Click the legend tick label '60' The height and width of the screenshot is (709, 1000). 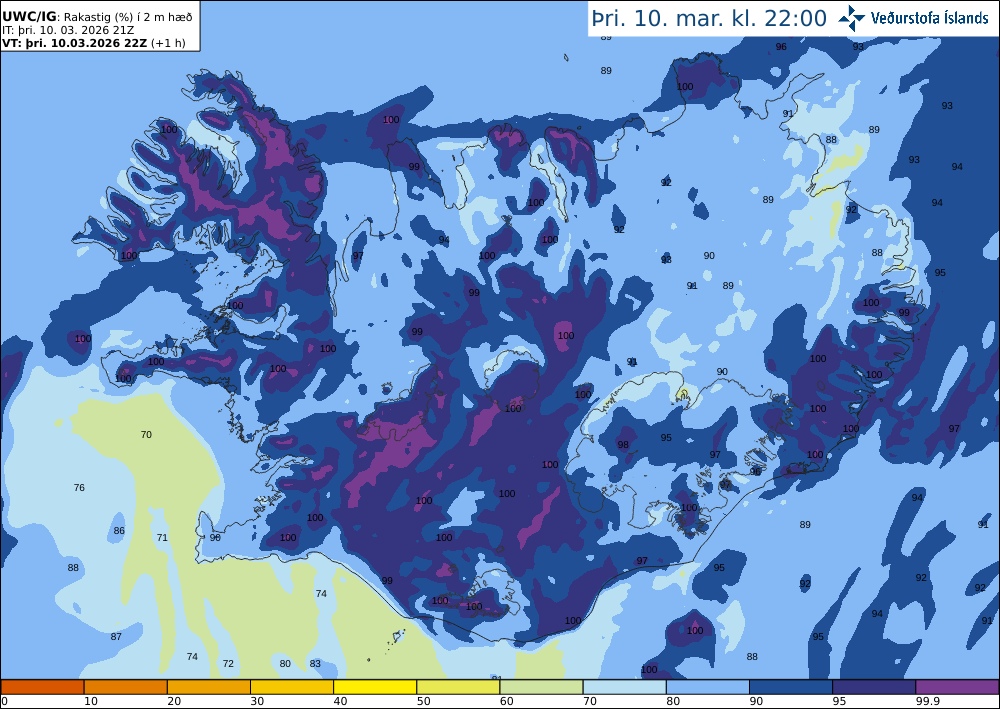click(x=507, y=701)
